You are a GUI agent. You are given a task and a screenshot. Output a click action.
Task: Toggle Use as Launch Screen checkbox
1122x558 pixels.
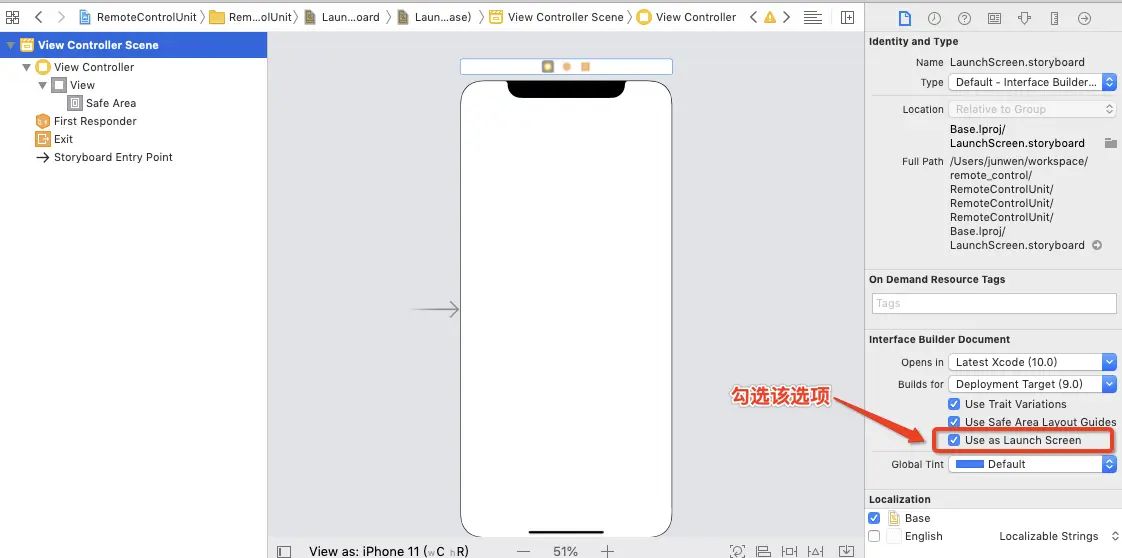pyautogui.click(x=954, y=440)
